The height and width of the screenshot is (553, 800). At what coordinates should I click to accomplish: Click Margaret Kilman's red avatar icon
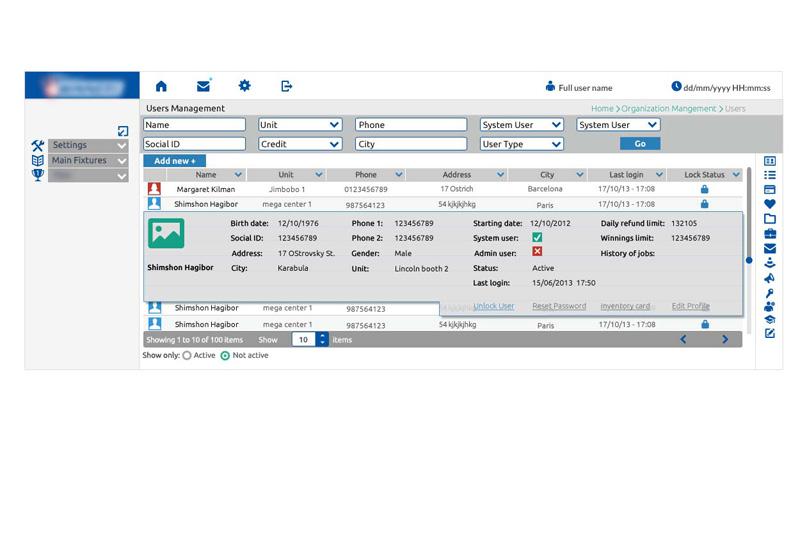154,189
